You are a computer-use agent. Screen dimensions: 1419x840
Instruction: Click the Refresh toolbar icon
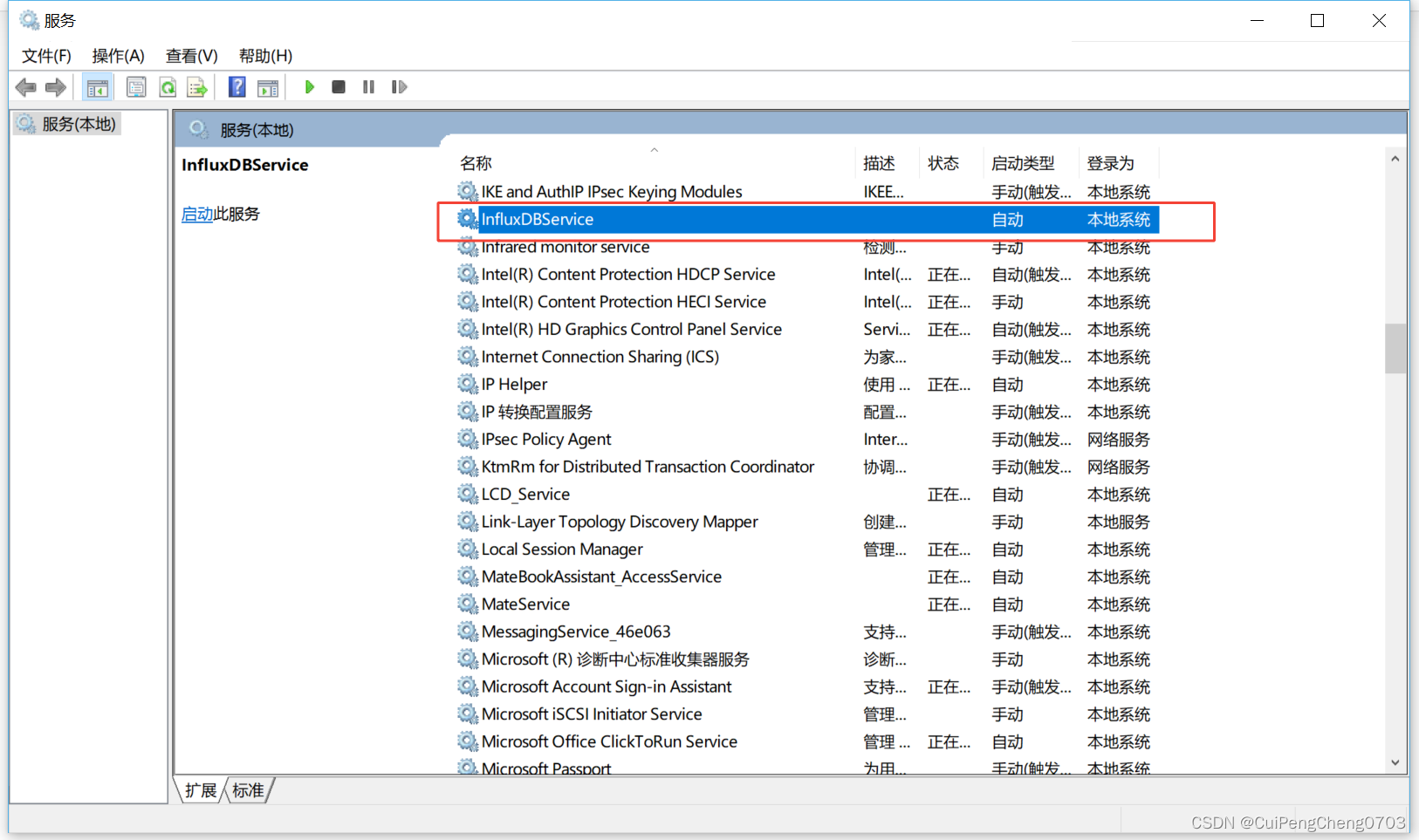[x=168, y=87]
